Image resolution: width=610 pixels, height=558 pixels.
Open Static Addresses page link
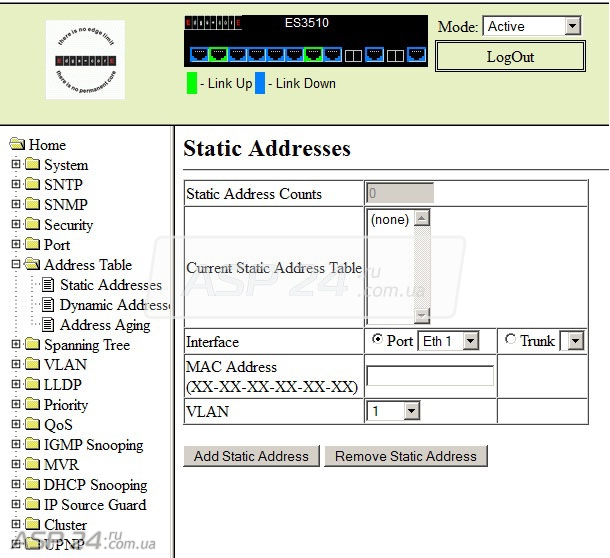[x=111, y=285]
